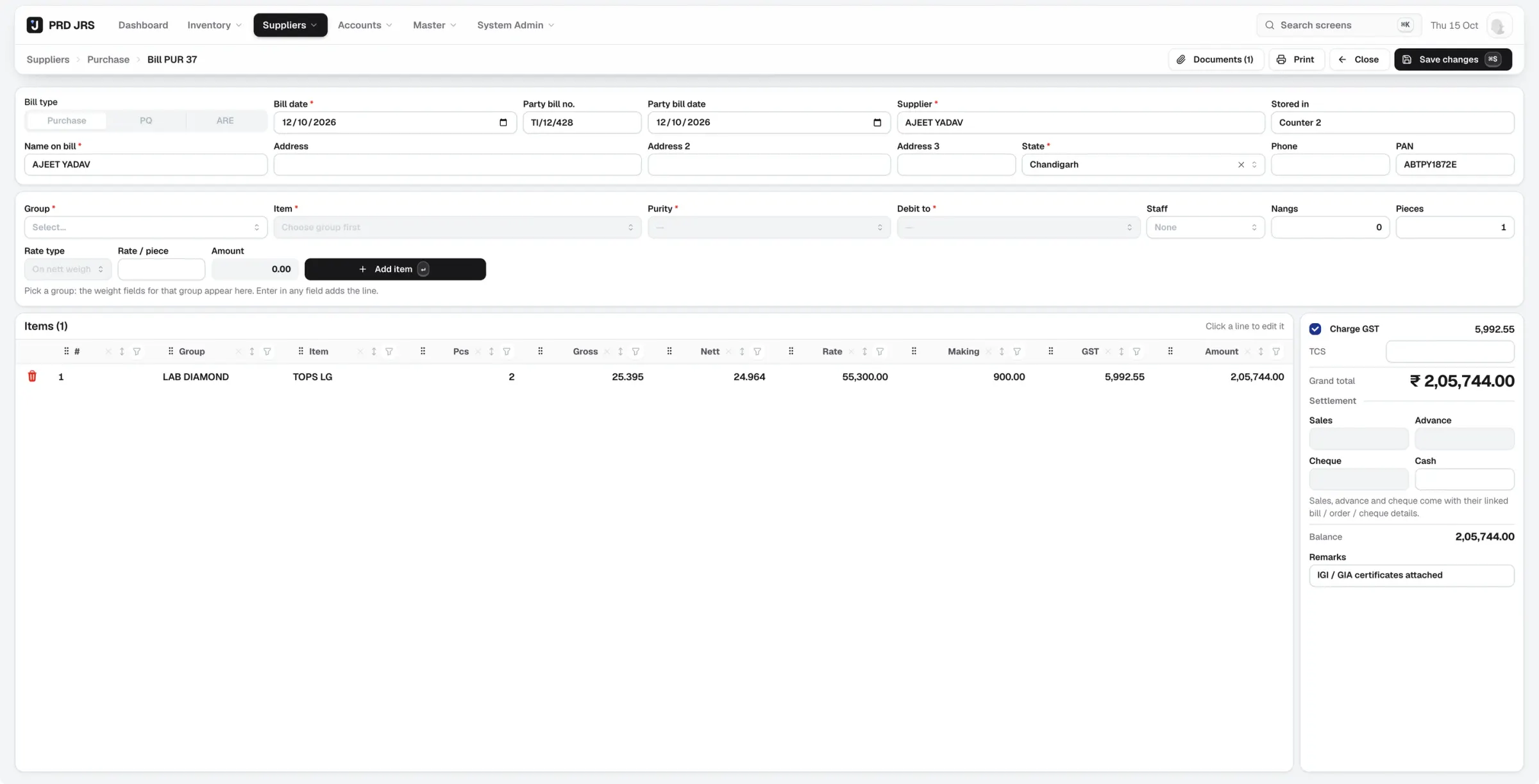Filter the Rate column
This screenshot has height=784, width=1539.
(x=880, y=351)
